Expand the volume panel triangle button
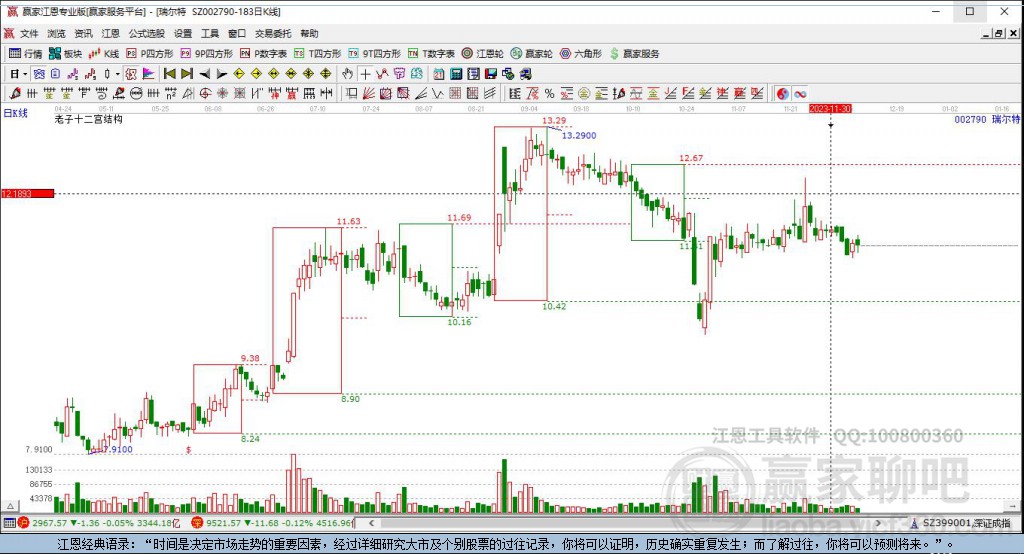 [x=10, y=506]
